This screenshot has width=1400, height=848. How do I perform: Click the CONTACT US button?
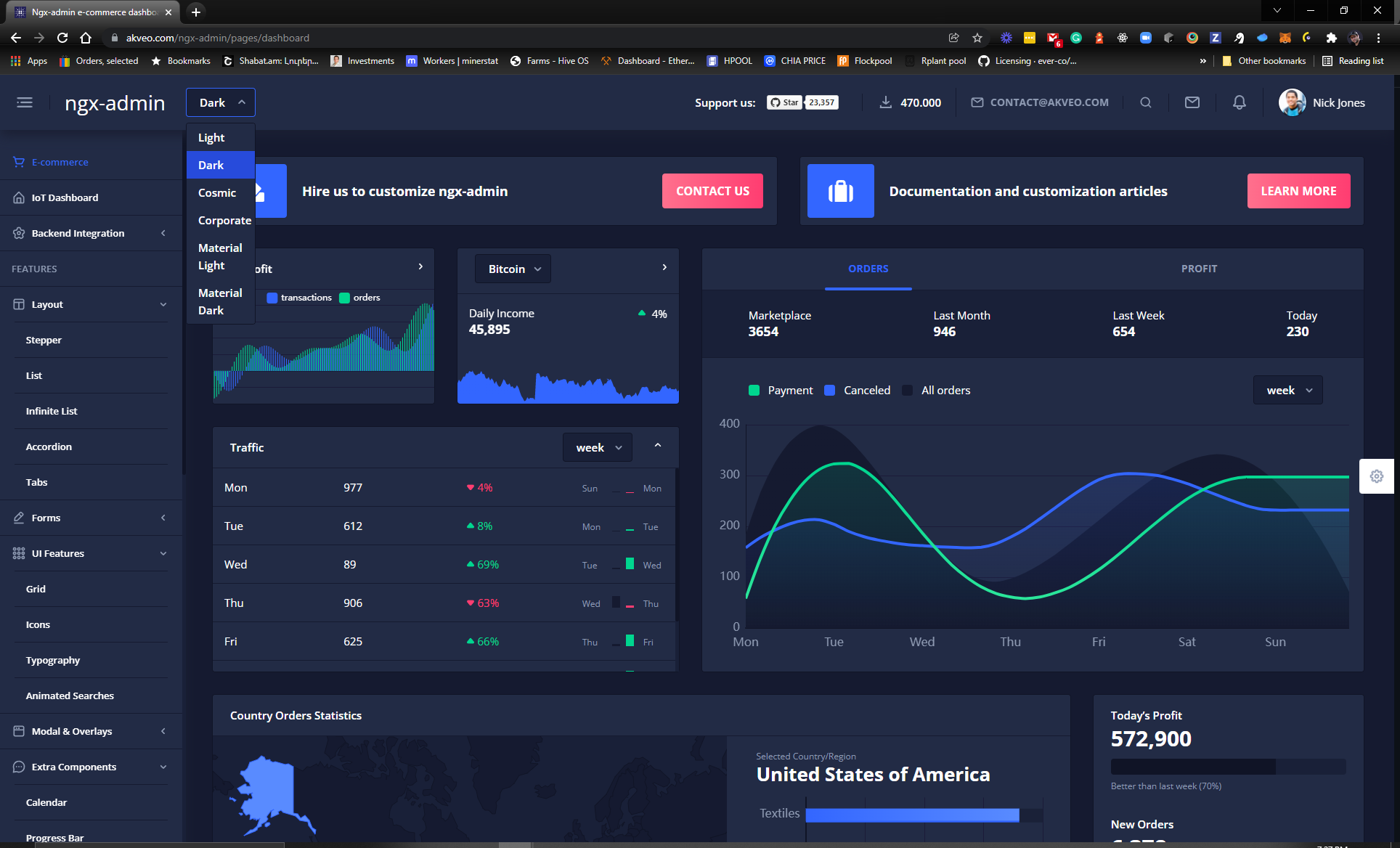pyautogui.click(x=712, y=191)
